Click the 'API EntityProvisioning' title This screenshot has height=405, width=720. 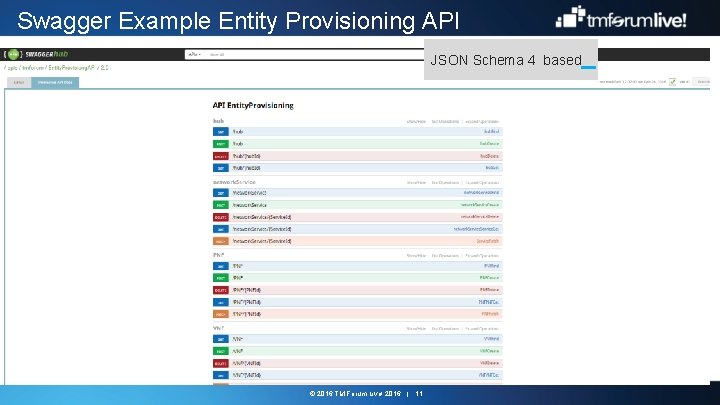pos(253,106)
